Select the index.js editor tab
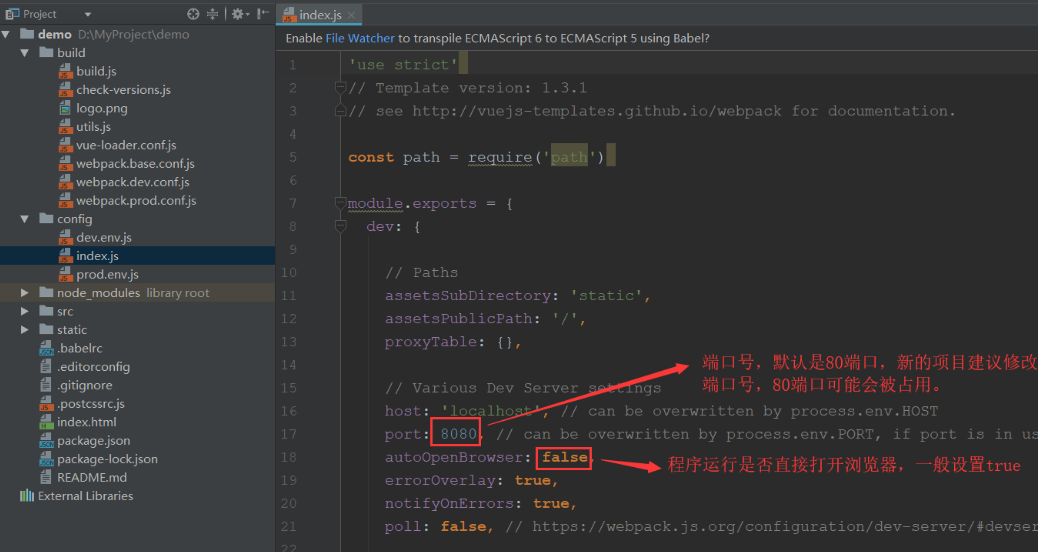This screenshot has width=1045, height=552. pos(320,15)
